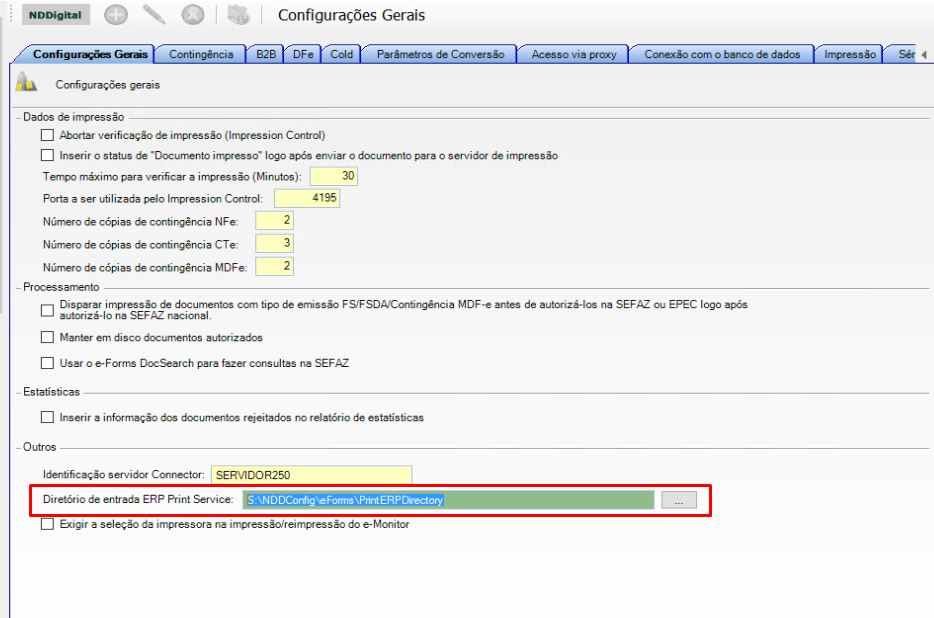The height and width of the screenshot is (618, 934).
Task: Enable Abortar verificação de impressão checkbox
Action: (47, 135)
